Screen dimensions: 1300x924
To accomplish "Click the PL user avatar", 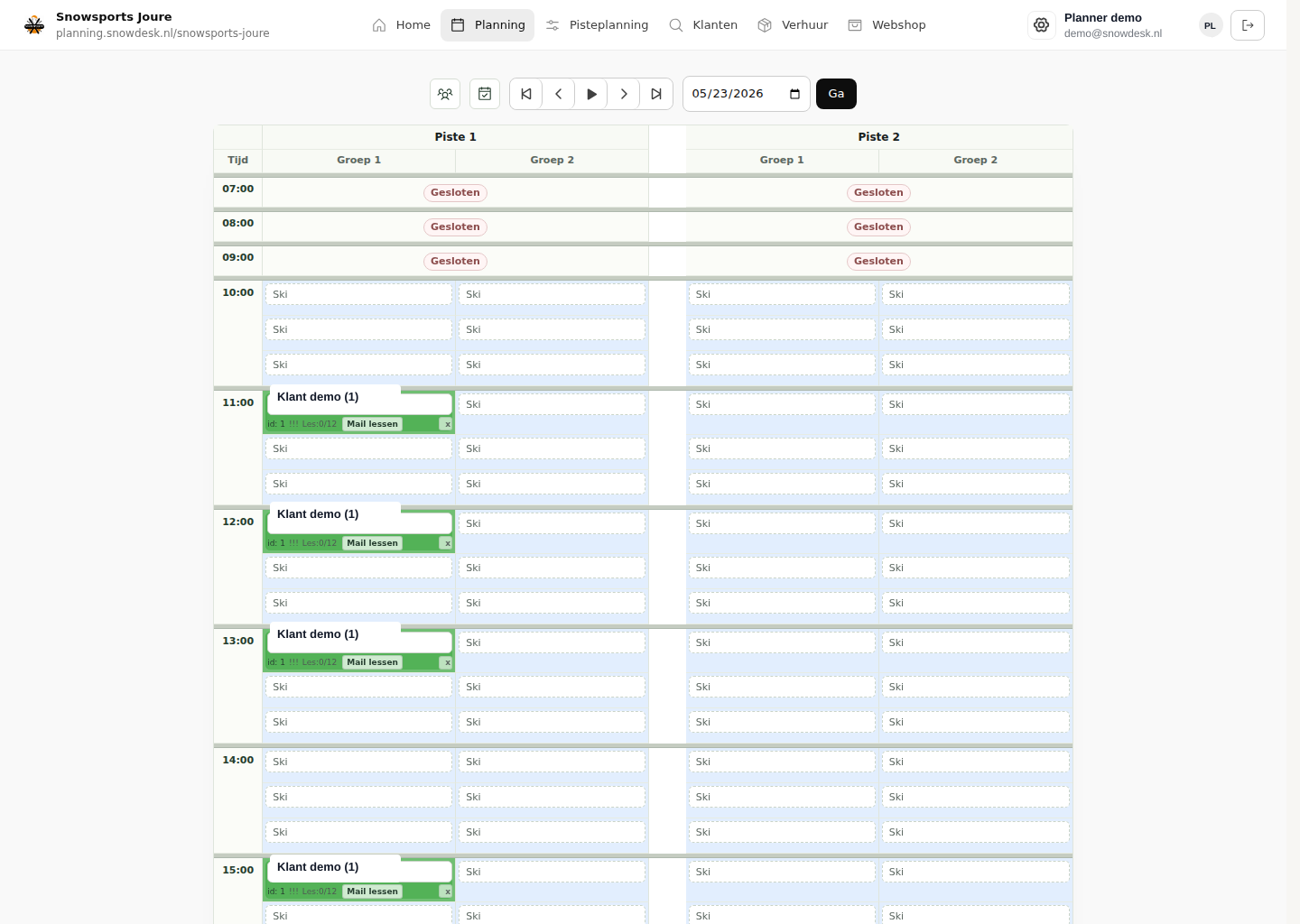I will [x=1211, y=25].
